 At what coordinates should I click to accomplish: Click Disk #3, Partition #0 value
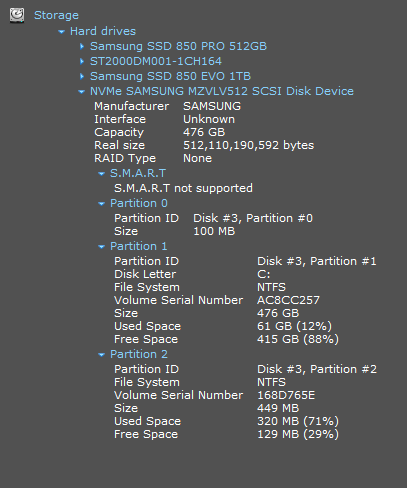coord(253,218)
